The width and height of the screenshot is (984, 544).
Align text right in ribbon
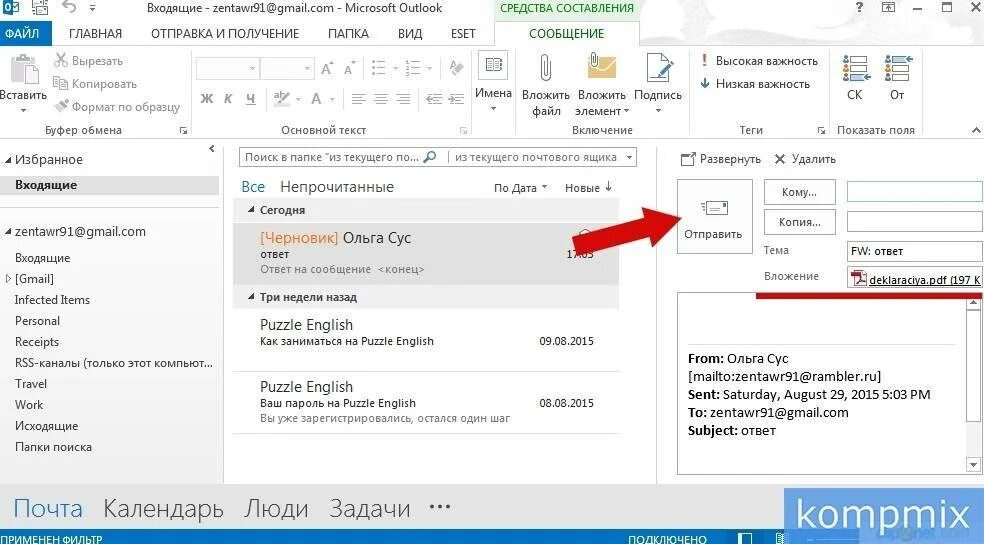[404, 99]
